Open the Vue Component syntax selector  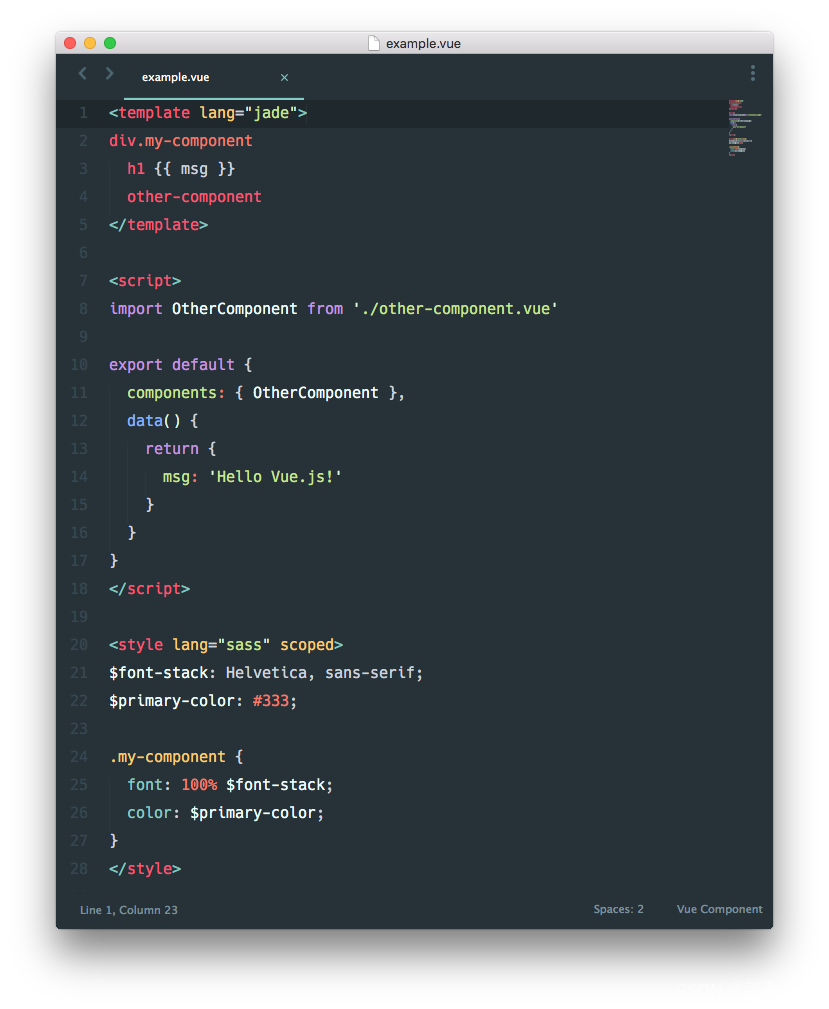click(720, 909)
